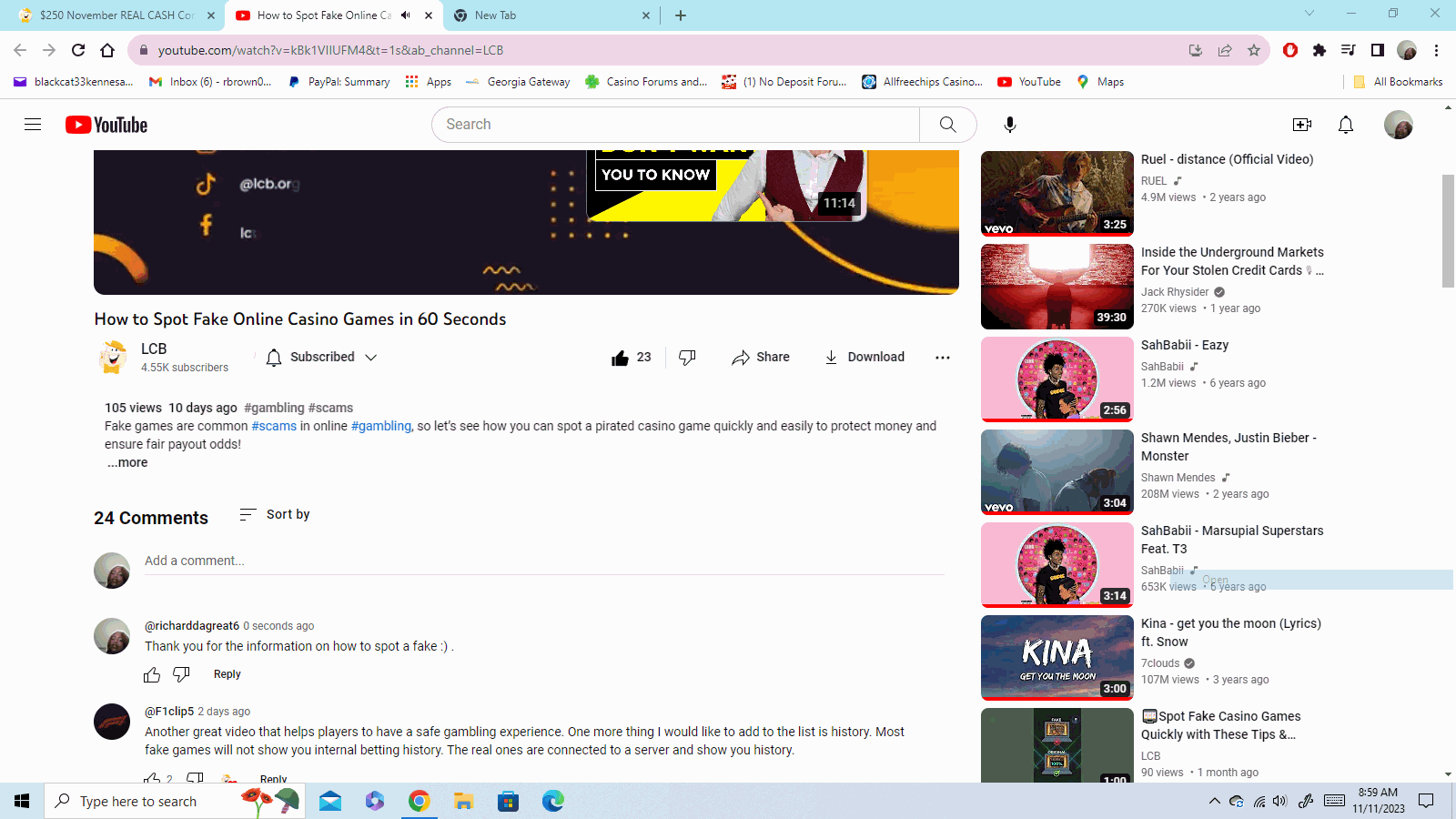Go back with browser back arrow
1456x819 pixels.
click(20, 50)
